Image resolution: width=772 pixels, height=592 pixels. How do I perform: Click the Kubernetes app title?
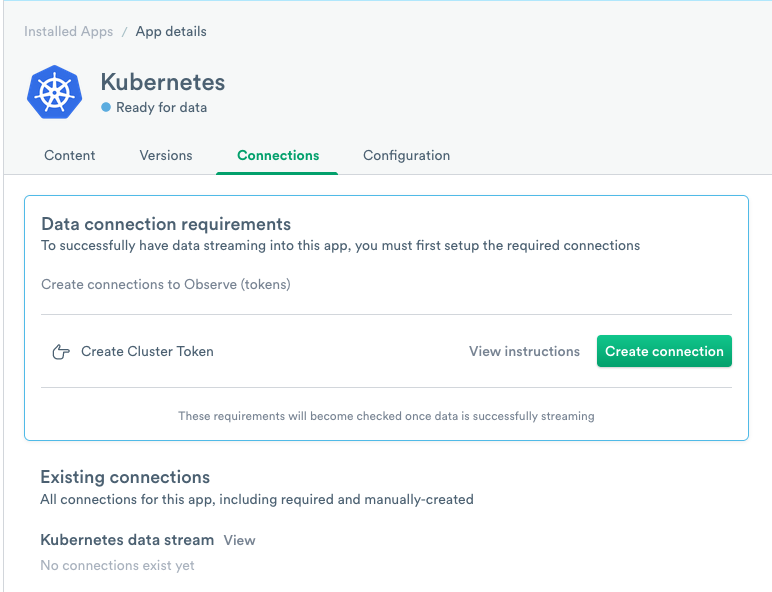[x=162, y=82]
